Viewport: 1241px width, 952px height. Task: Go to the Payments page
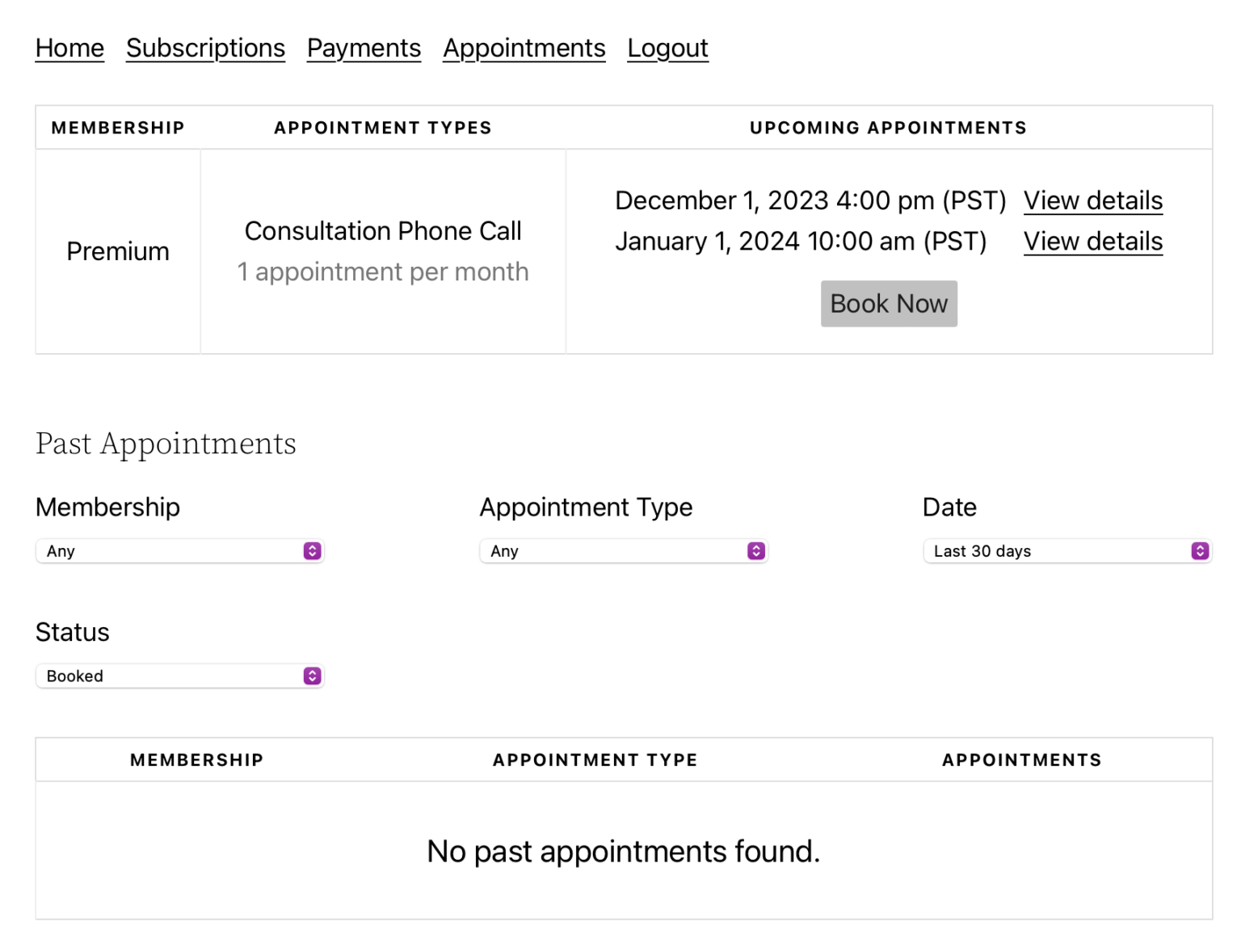pyautogui.click(x=363, y=48)
